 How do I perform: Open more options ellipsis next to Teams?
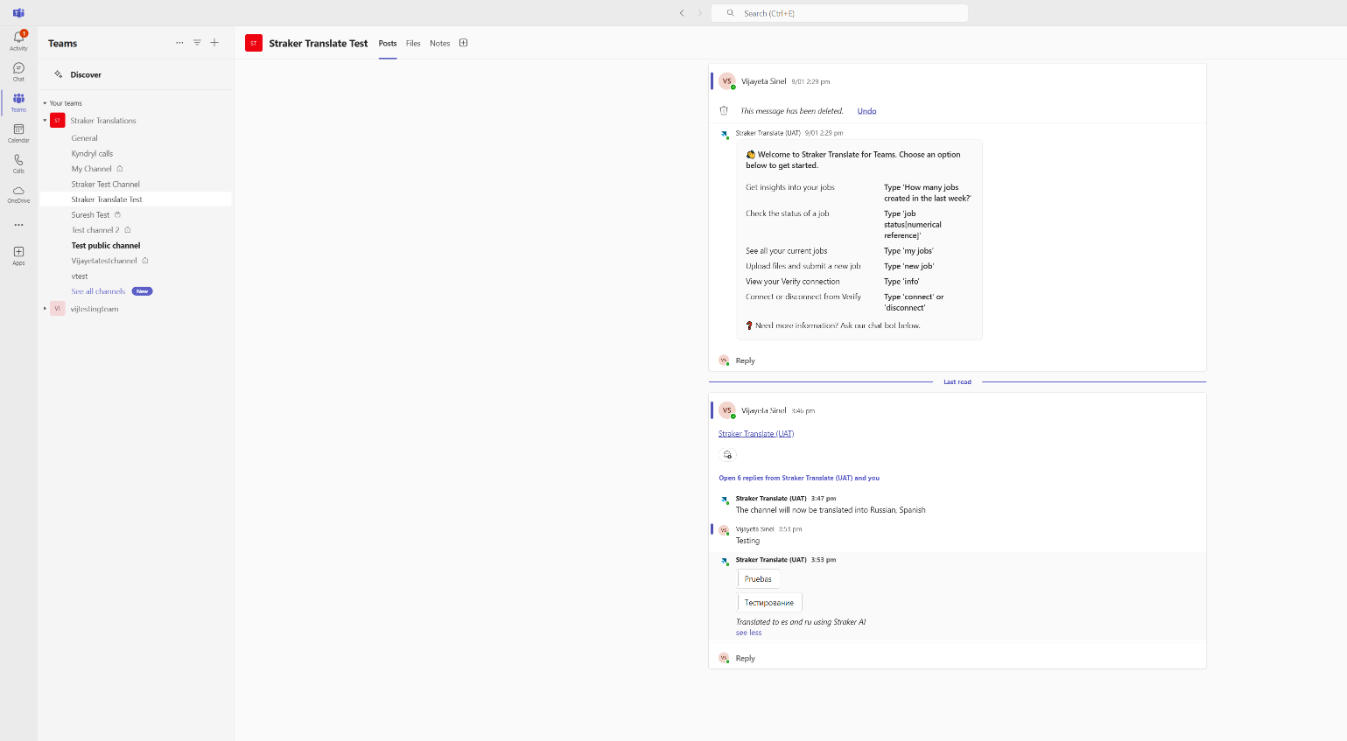[179, 43]
